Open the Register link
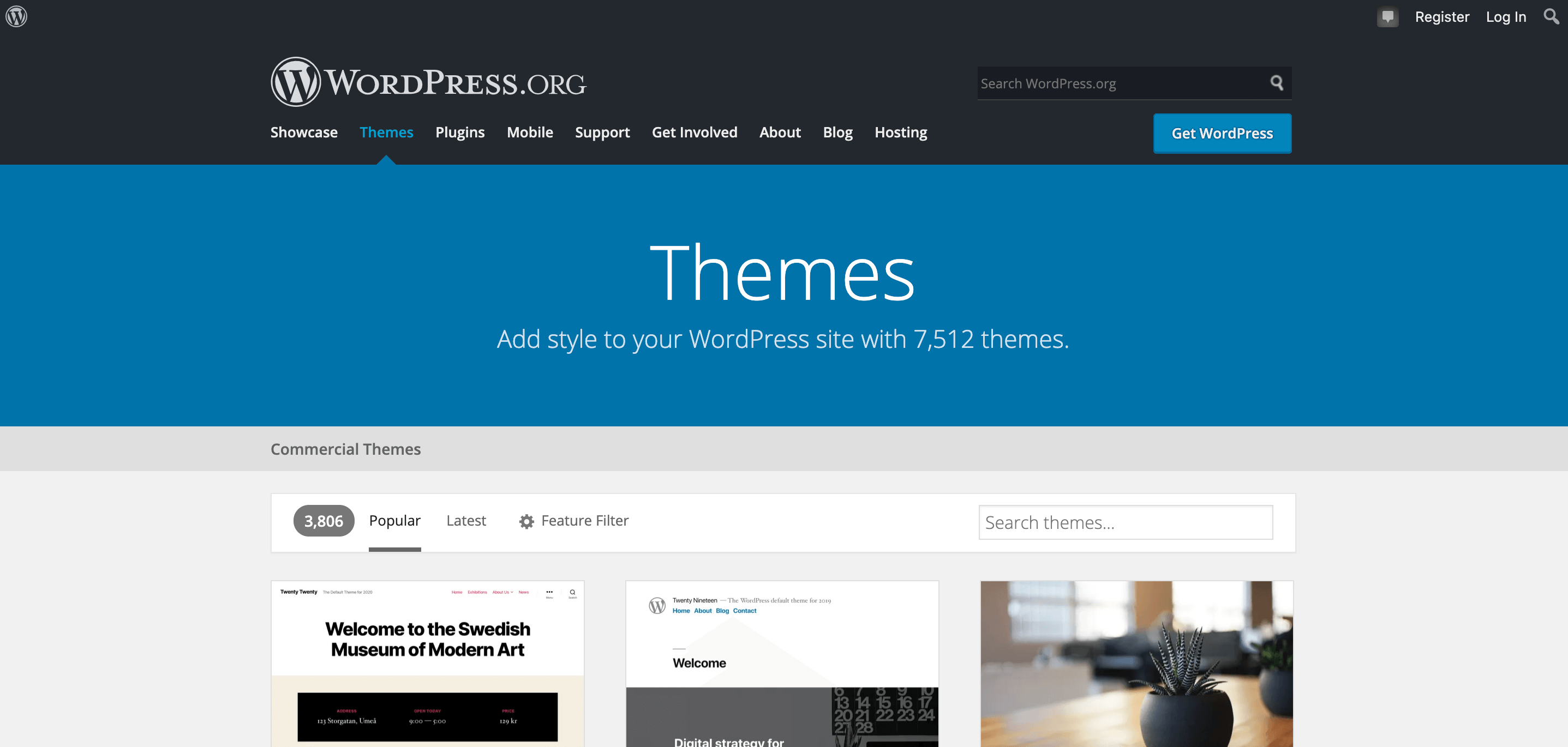1568x747 pixels. point(1442,16)
